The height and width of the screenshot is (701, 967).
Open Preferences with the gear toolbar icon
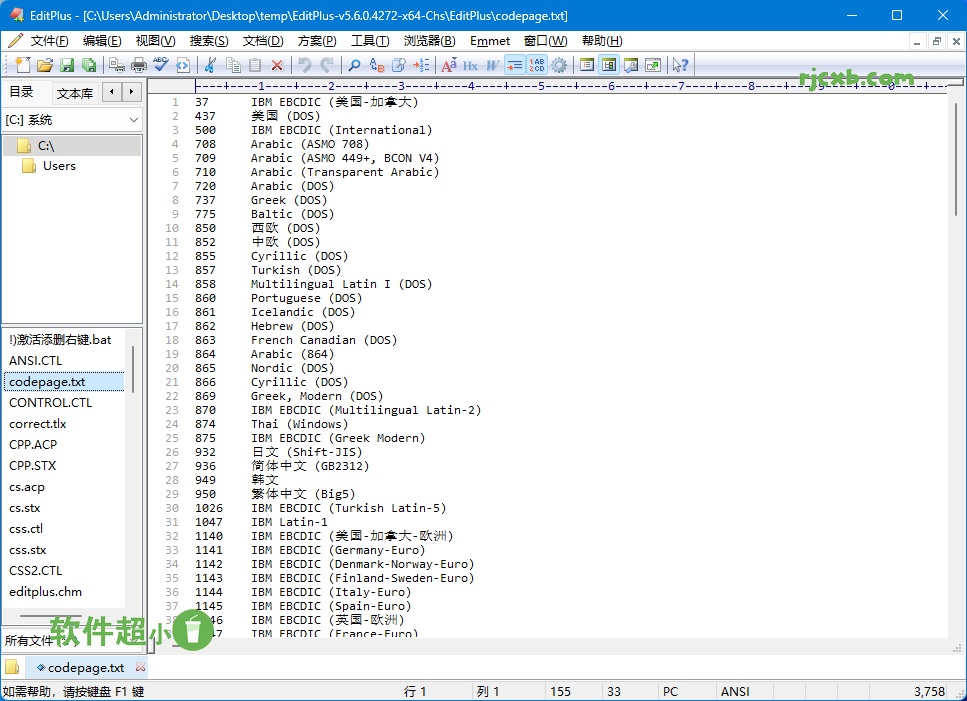[560, 64]
